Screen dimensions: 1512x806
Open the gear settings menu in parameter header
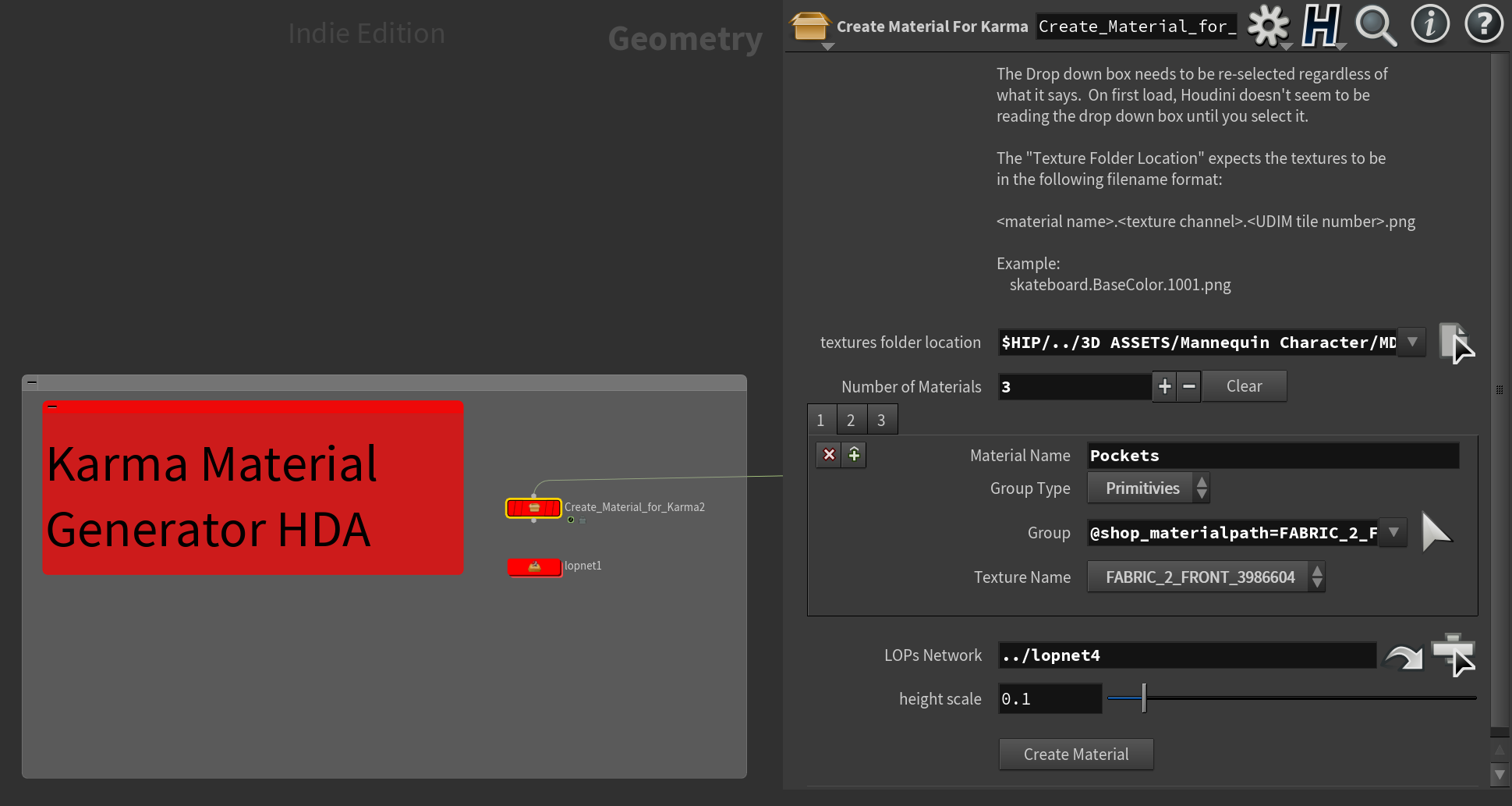click(1269, 26)
